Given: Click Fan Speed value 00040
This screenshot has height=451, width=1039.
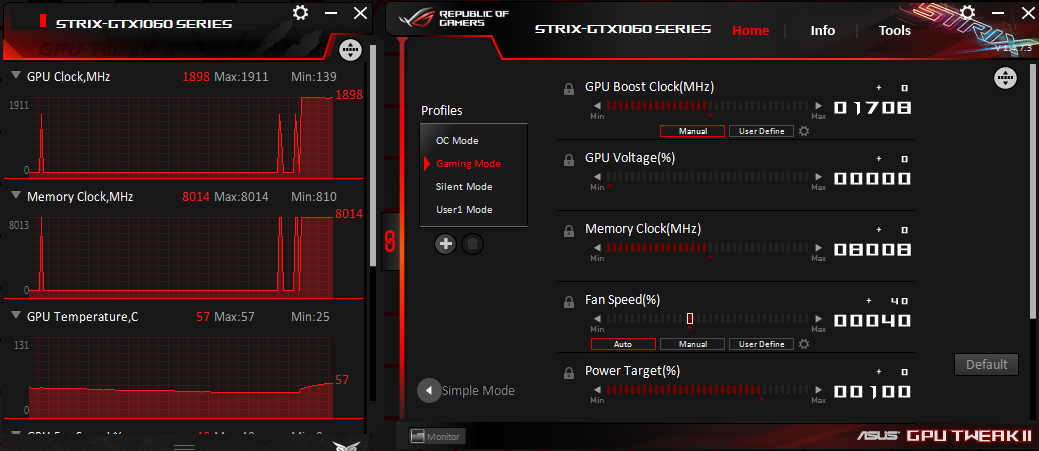Looking at the screenshot, I should click(872, 321).
